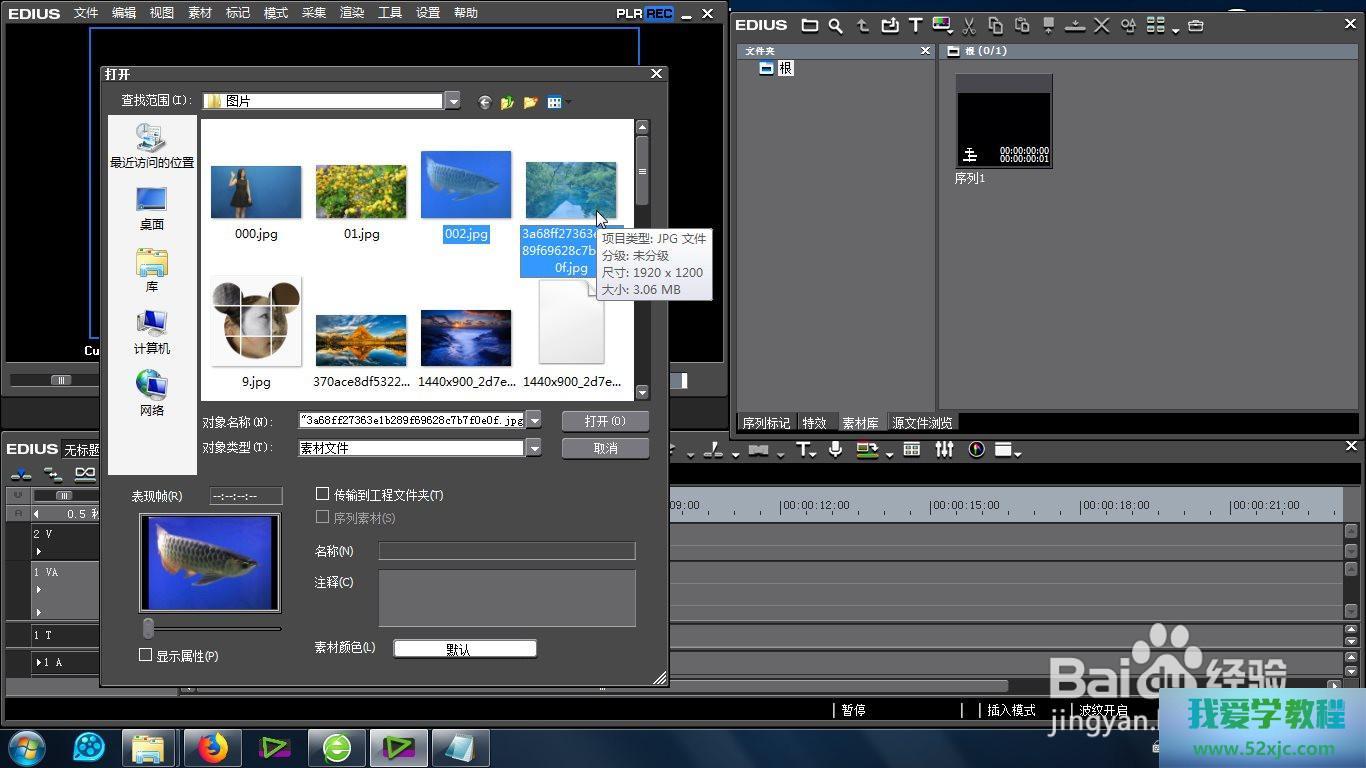Viewport: 1366px width, 768px height.
Task: Click the scissors cut icon in bin toolbar
Action: coord(969,26)
